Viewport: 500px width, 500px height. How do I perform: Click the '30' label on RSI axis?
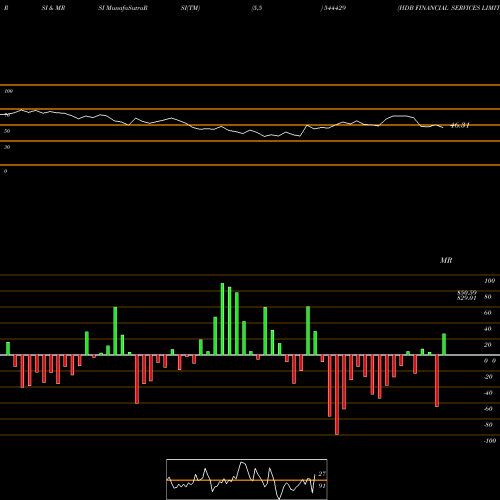7,147
